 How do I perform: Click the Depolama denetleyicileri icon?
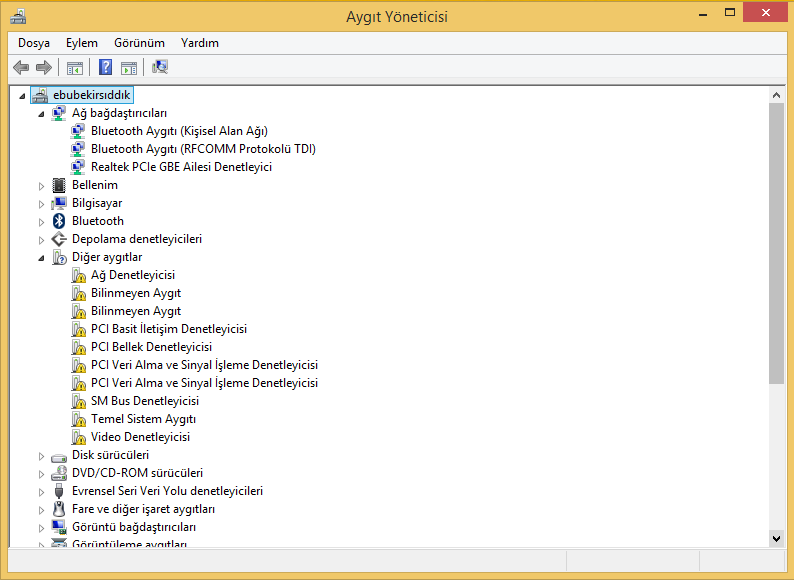tap(59, 239)
